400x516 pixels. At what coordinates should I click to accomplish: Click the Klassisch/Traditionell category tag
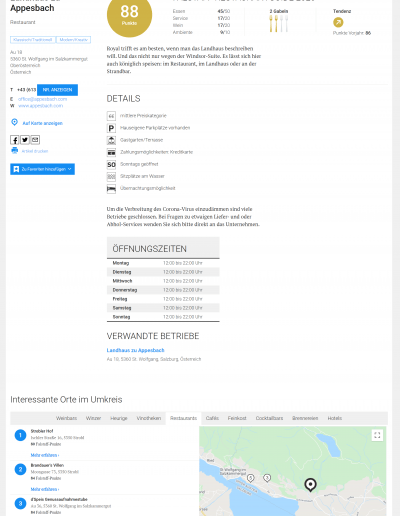click(x=33, y=40)
